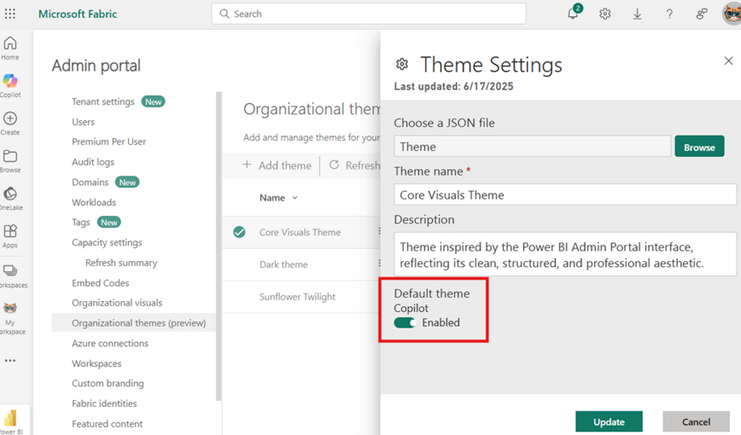Viewport: 741px width, 435px height.
Task: Open Featured content menu item
Action: click(107, 424)
